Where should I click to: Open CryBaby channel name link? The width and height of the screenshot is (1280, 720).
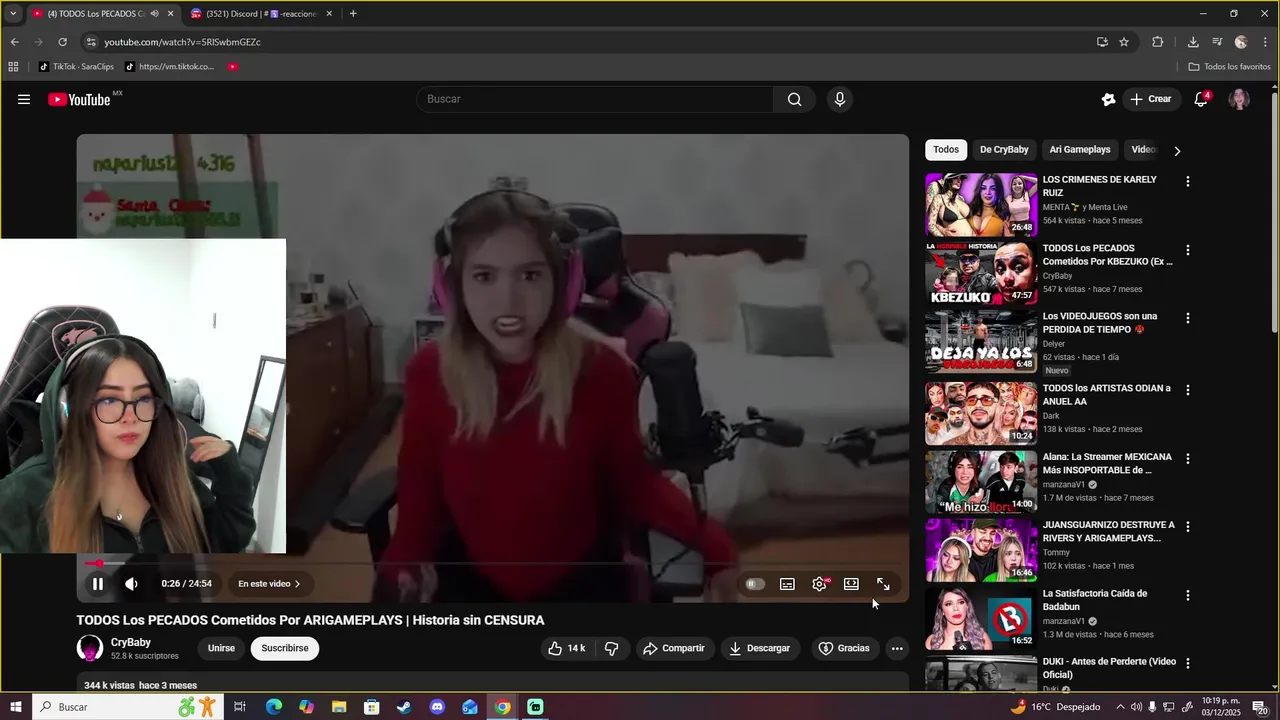click(131, 642)
